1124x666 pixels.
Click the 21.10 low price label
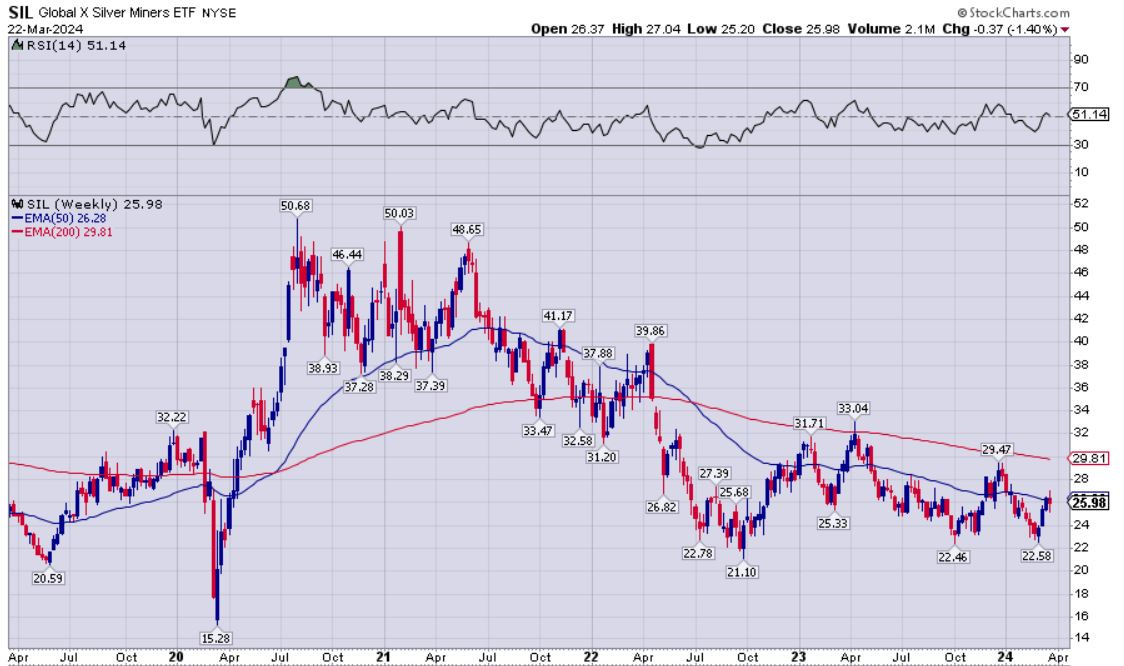(x=741, y=572)
